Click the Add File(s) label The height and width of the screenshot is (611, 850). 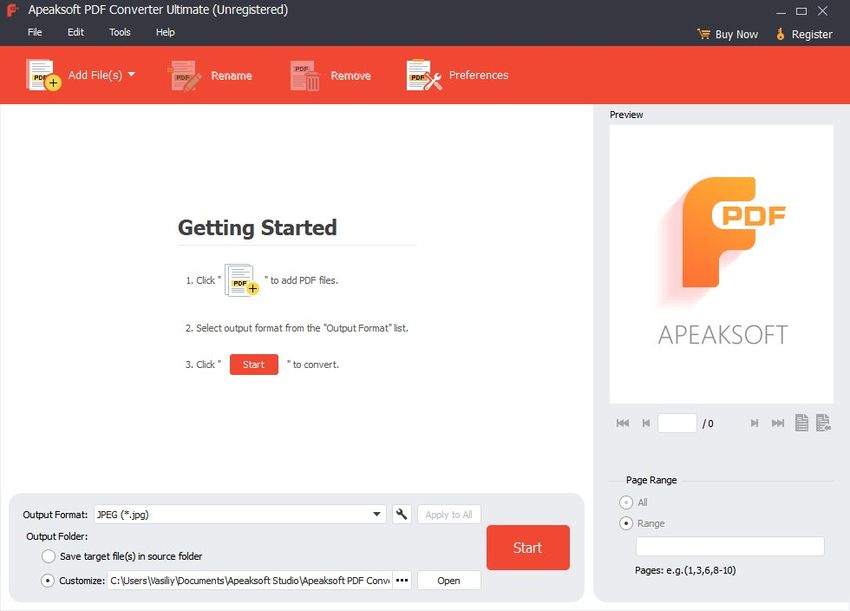click(95, 75)
